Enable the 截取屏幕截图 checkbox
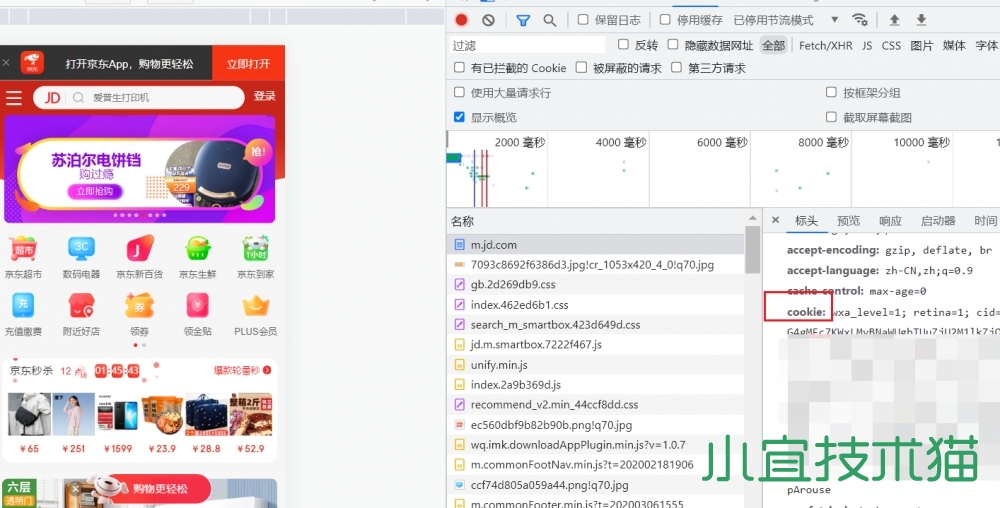This screenshot has width=1000, height=508. click(831, 117)
